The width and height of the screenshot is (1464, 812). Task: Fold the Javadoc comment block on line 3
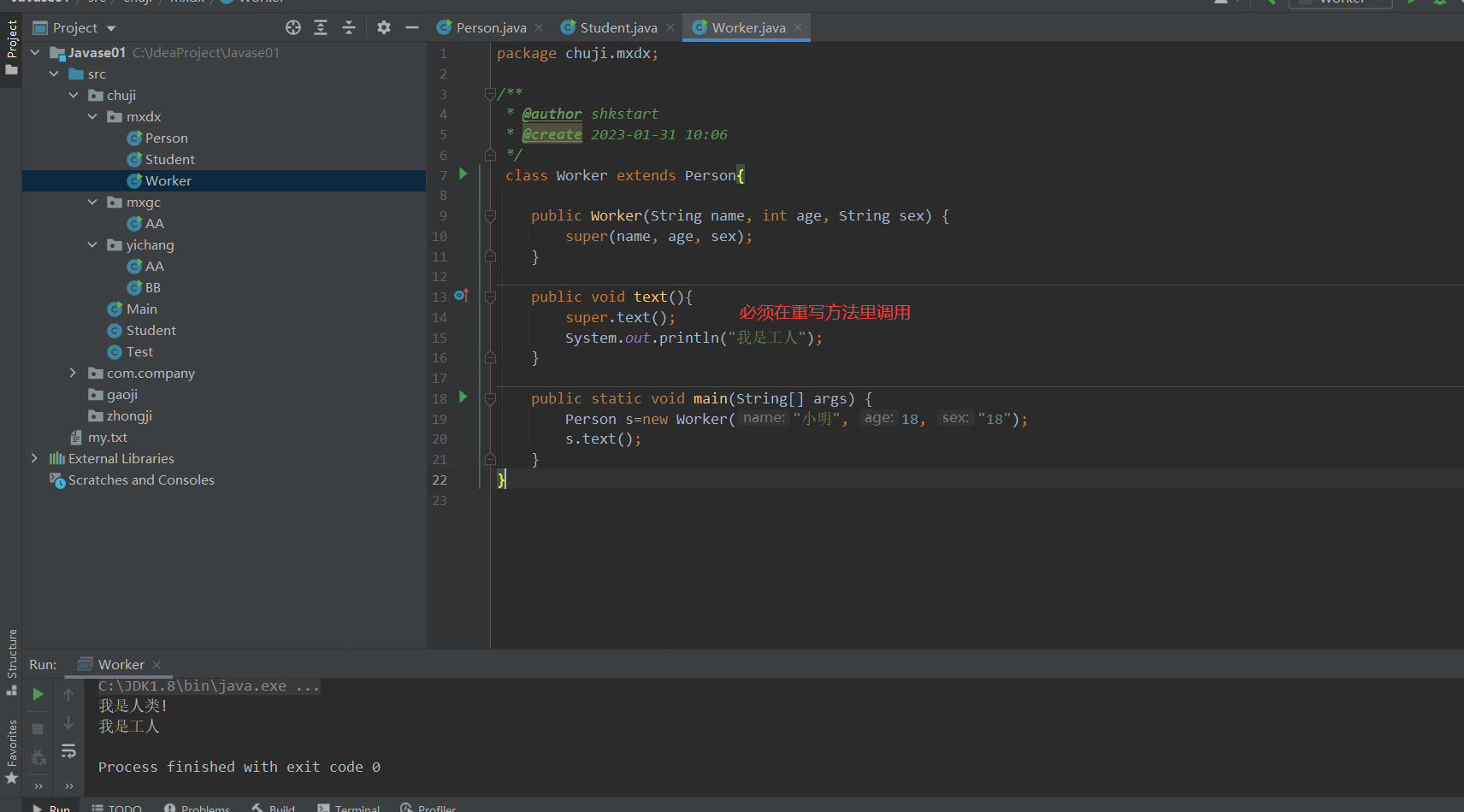coord(491,93)
